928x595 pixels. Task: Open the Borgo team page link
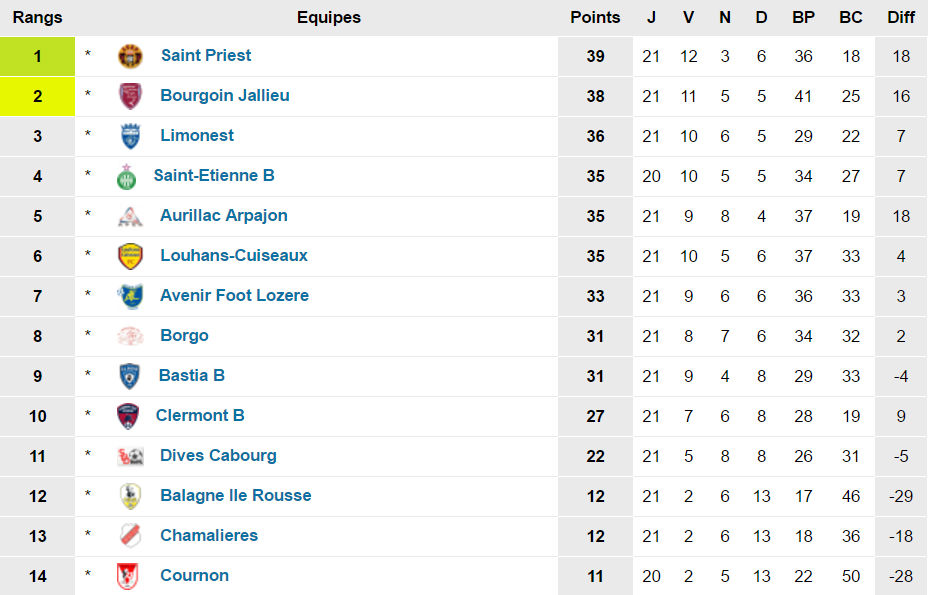pos(184,336)
